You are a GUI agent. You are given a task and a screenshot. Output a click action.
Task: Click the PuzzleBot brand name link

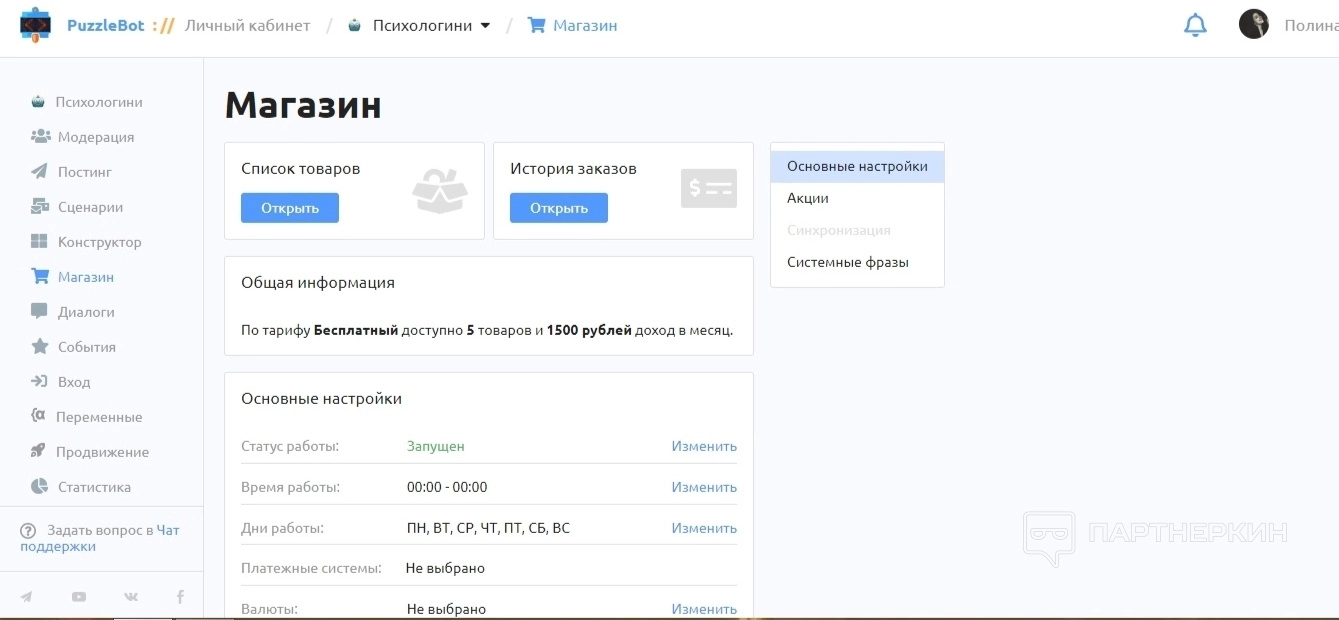(x=106, y=25)
